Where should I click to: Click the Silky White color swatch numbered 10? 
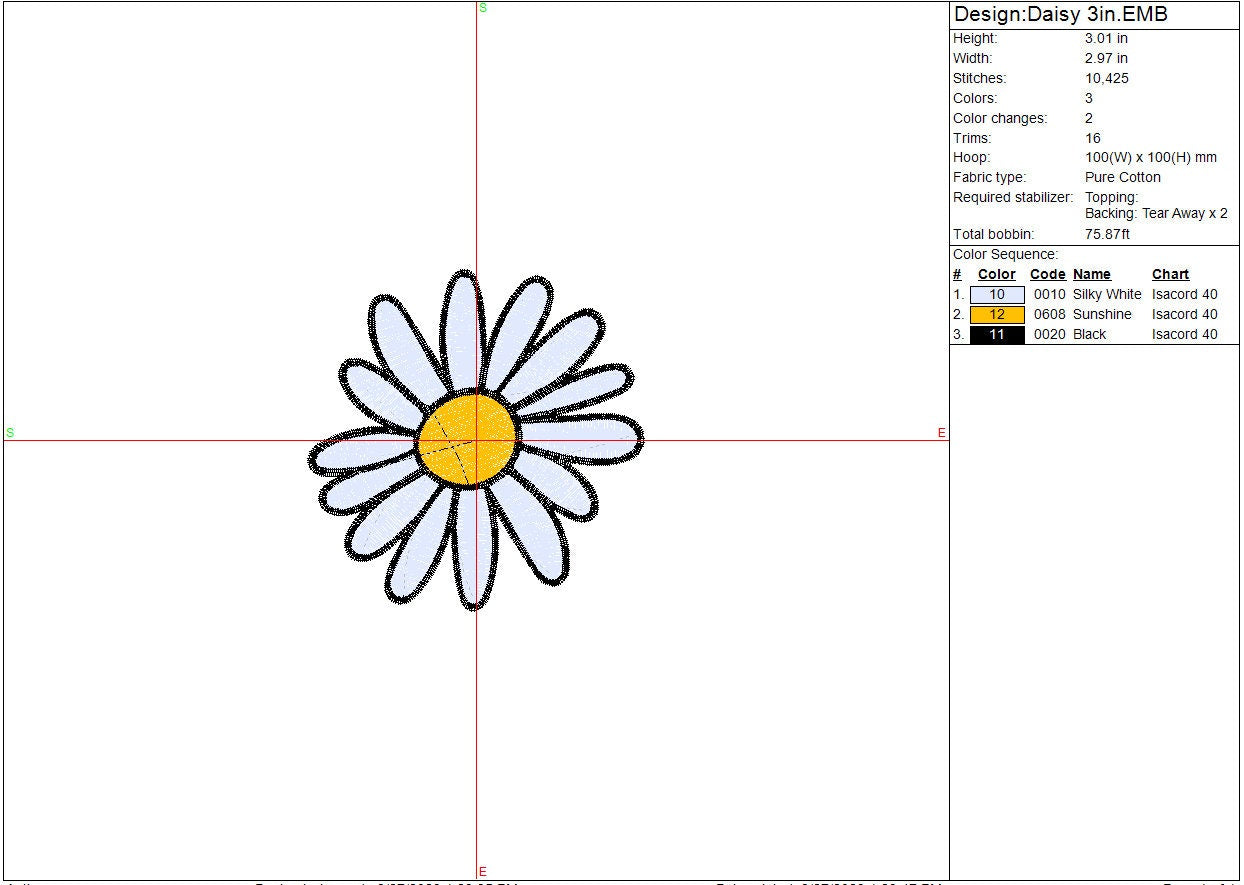tap(997, 295)
